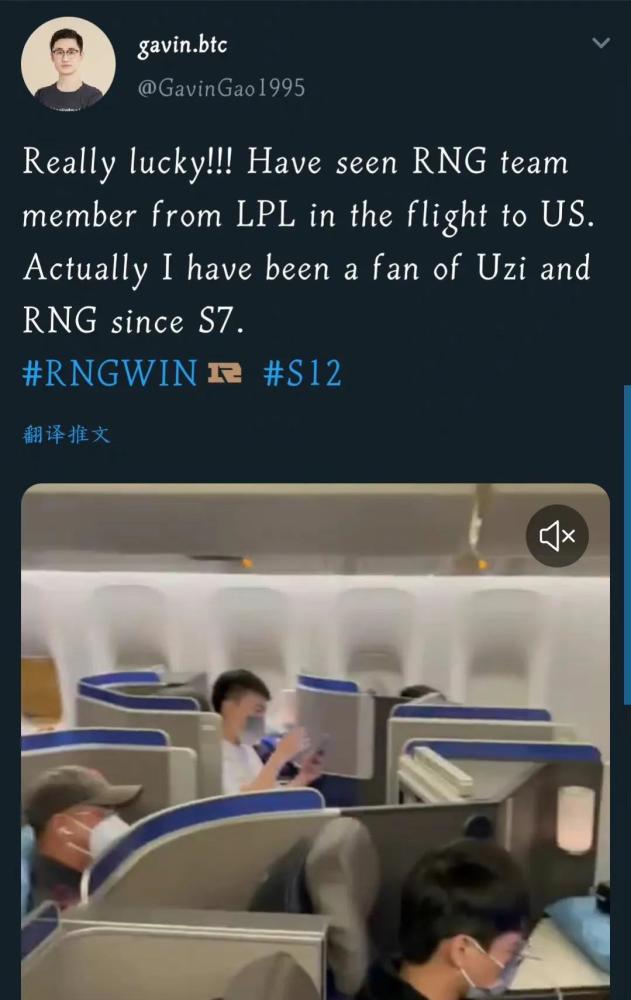Open the tweet options chevron menu
Viewport: 631px width, 1000px height.
pyautogui.click(x=601, y=43)
